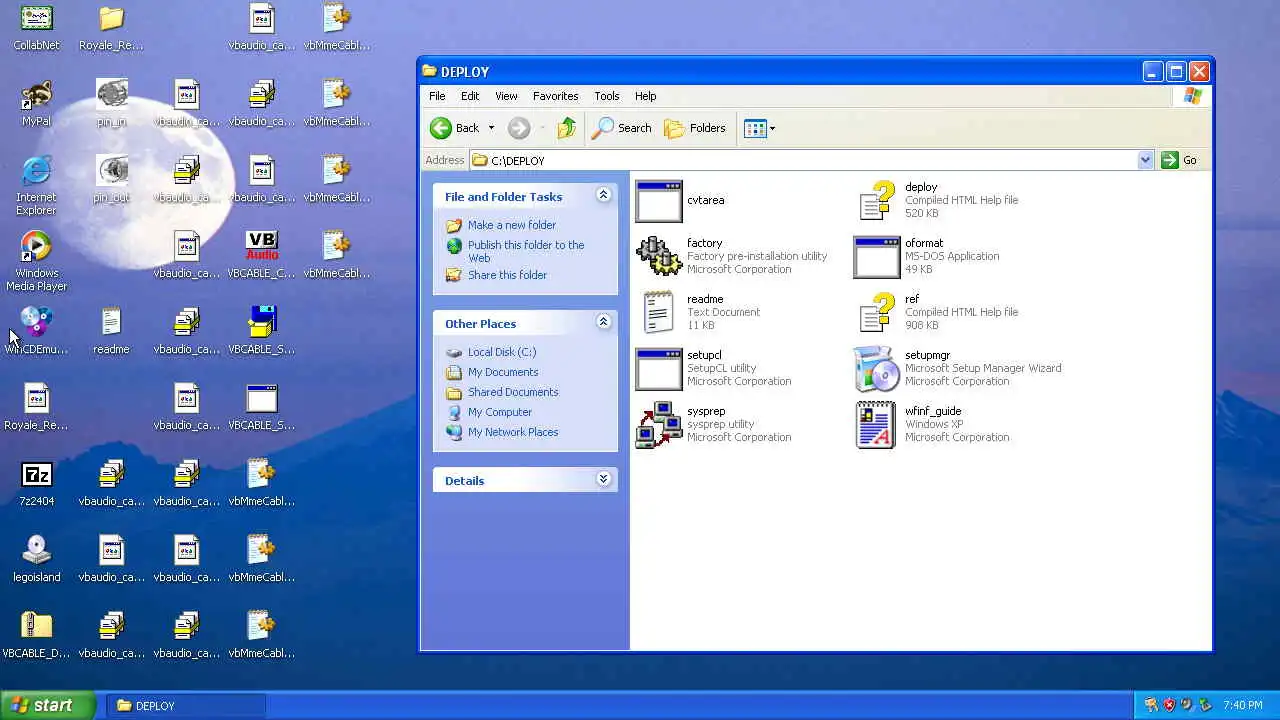
Task: Open the Back history dropdown arrow
Action: [x=491, y=128]
